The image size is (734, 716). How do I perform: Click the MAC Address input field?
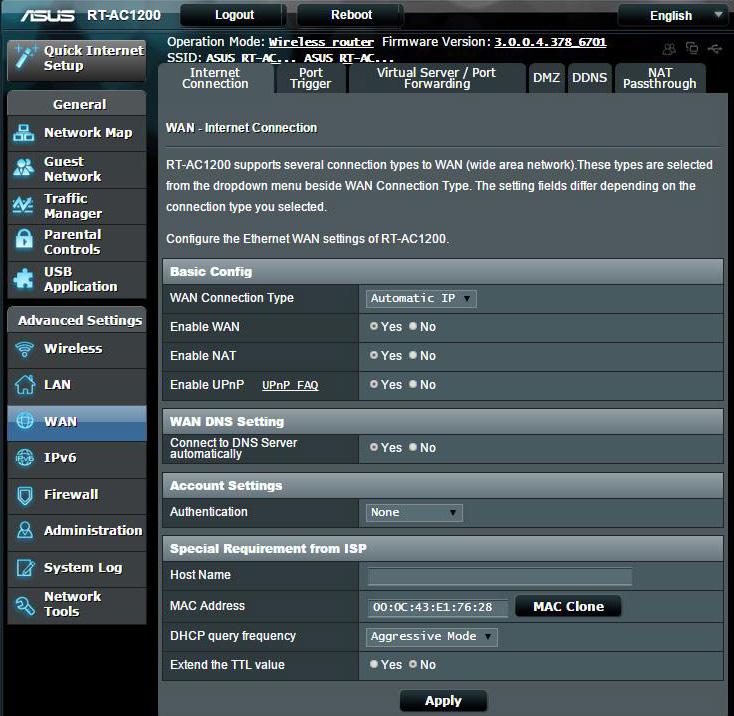click(x=437, y=607)
